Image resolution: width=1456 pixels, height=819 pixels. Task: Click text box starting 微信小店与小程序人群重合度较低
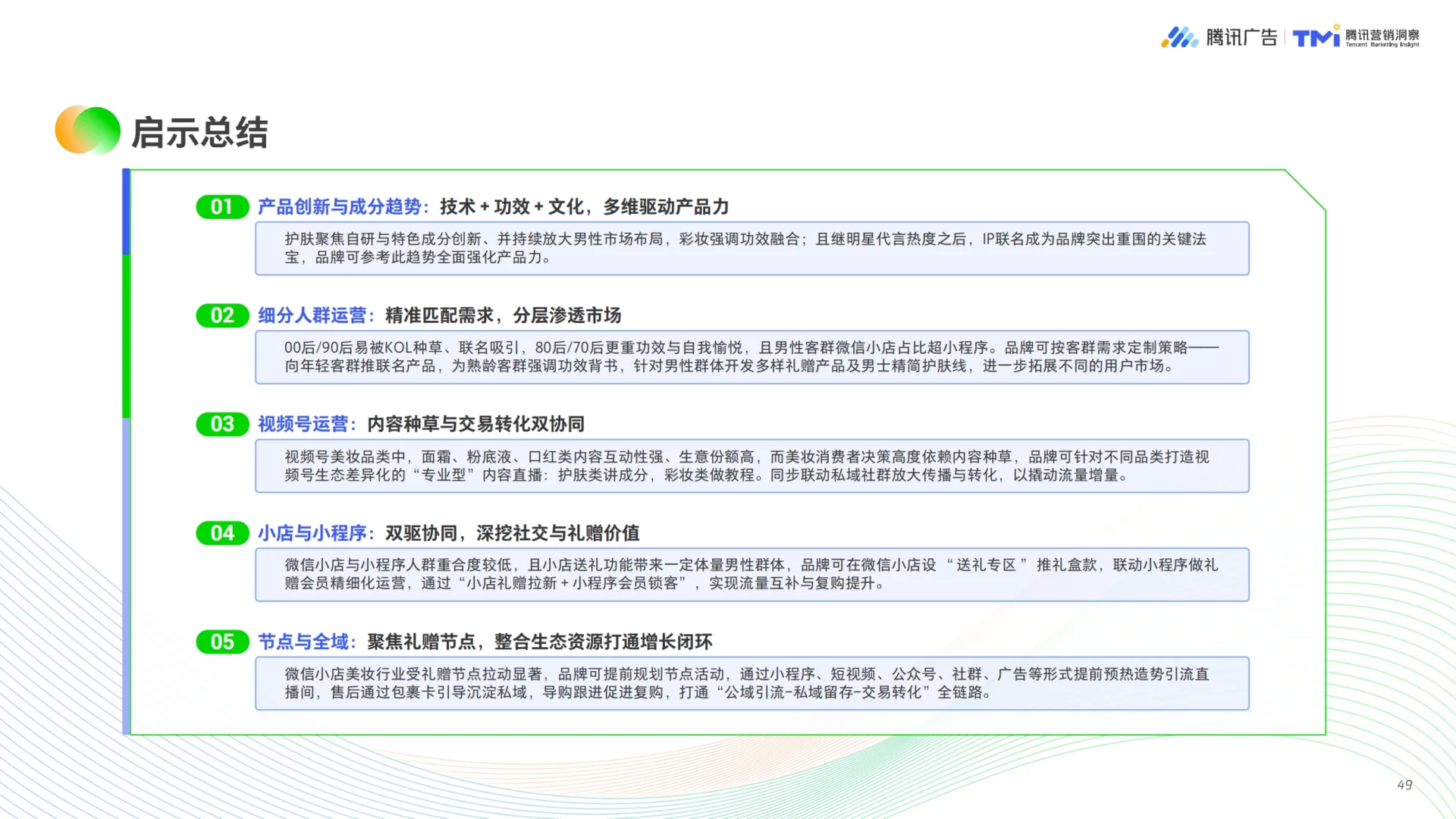(x=752, y=575)
